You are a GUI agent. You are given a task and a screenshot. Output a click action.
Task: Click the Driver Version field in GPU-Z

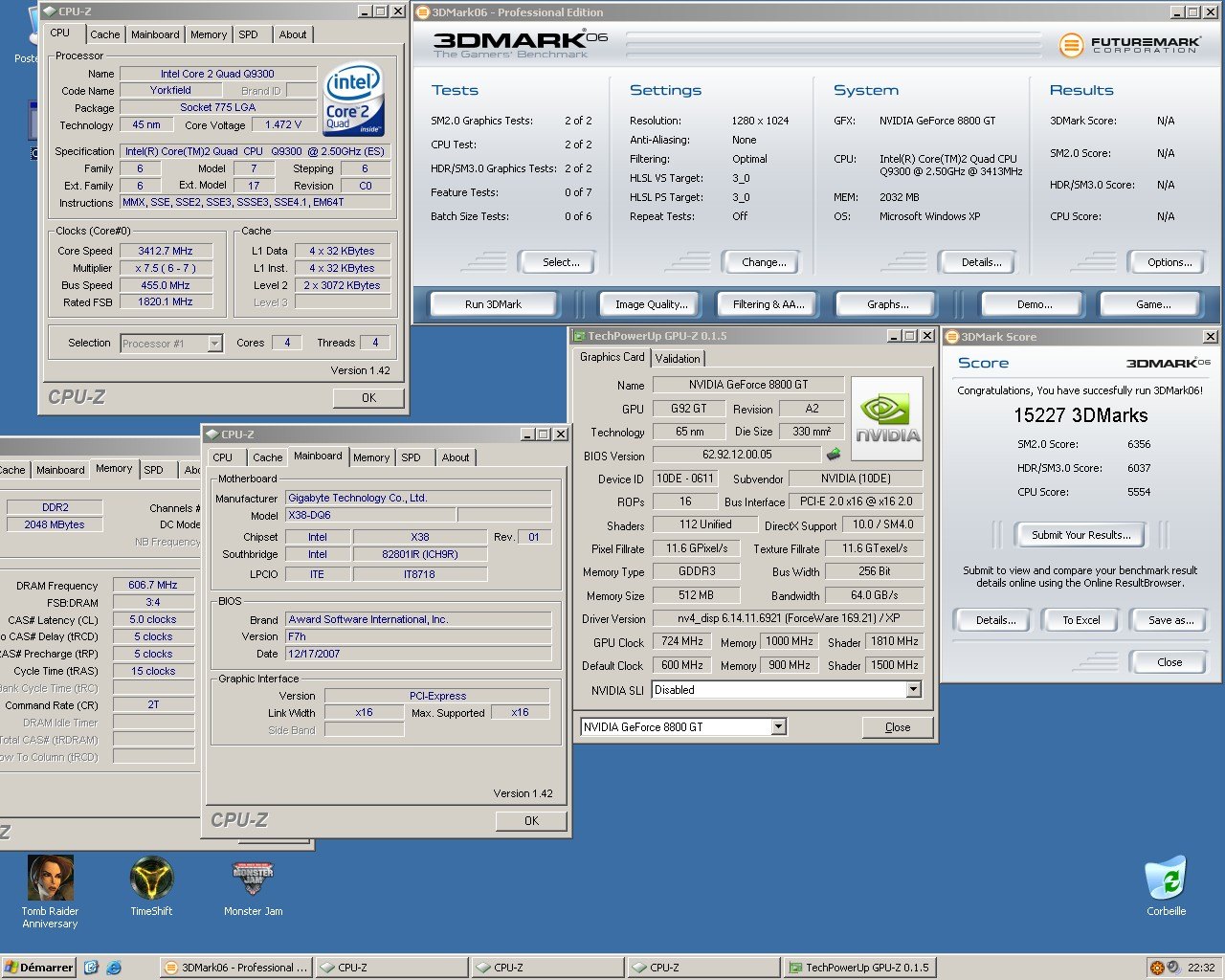point(788,618)
